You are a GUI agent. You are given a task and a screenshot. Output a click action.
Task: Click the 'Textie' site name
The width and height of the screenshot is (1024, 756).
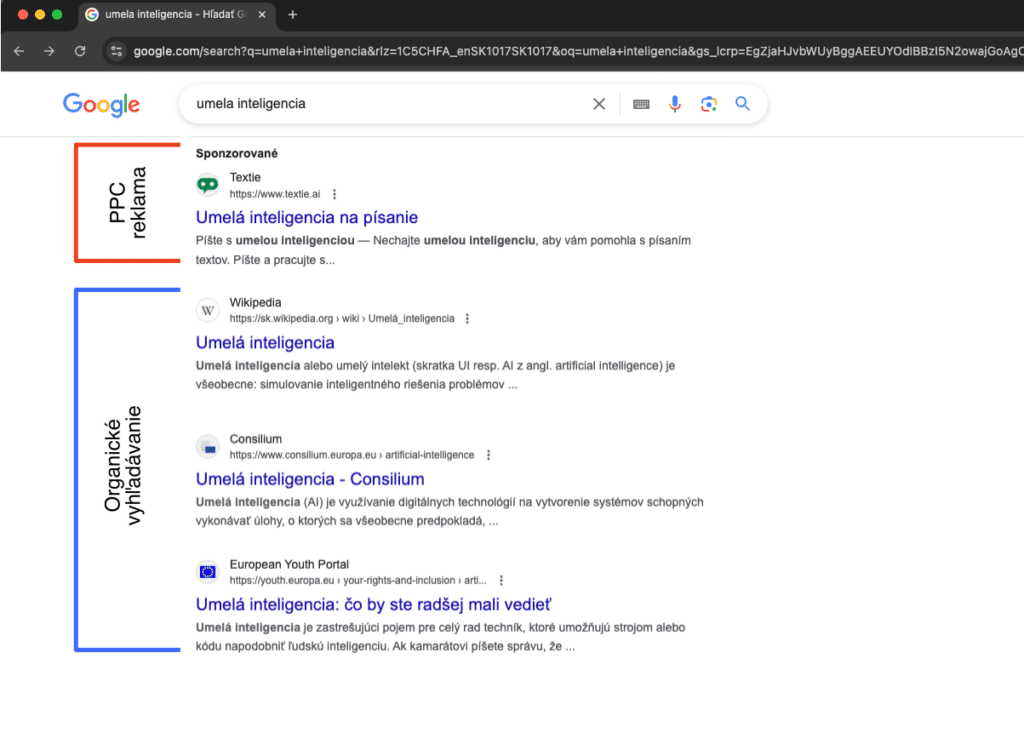245,178
